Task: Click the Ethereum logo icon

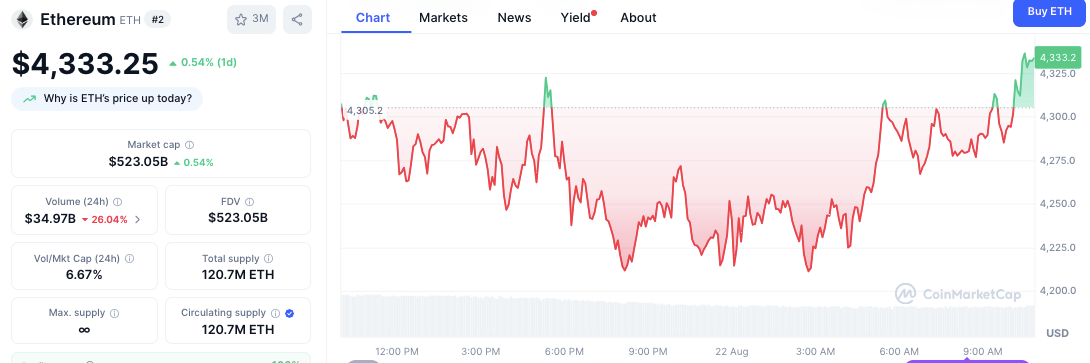Action: click(22, 19)
